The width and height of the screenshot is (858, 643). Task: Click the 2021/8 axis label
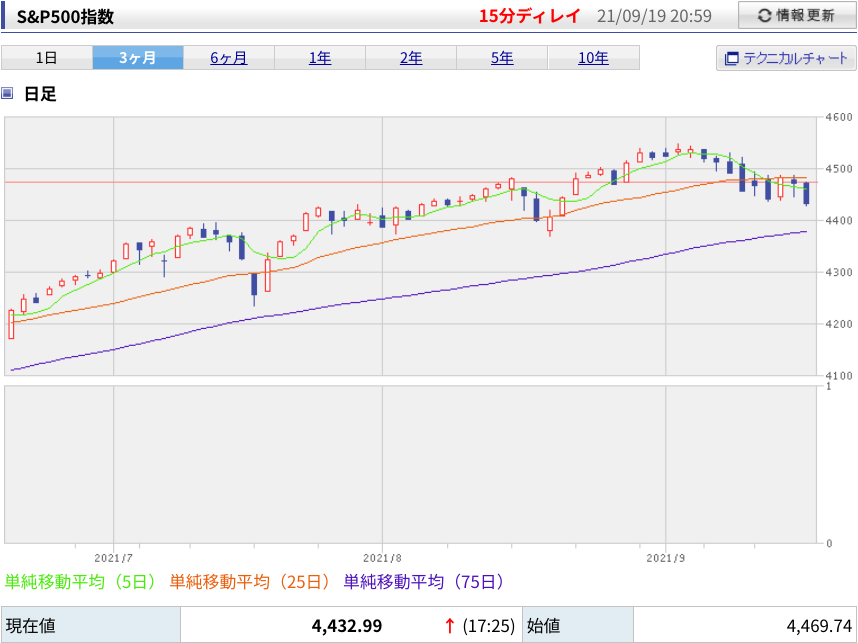click(x=382, y=558)
